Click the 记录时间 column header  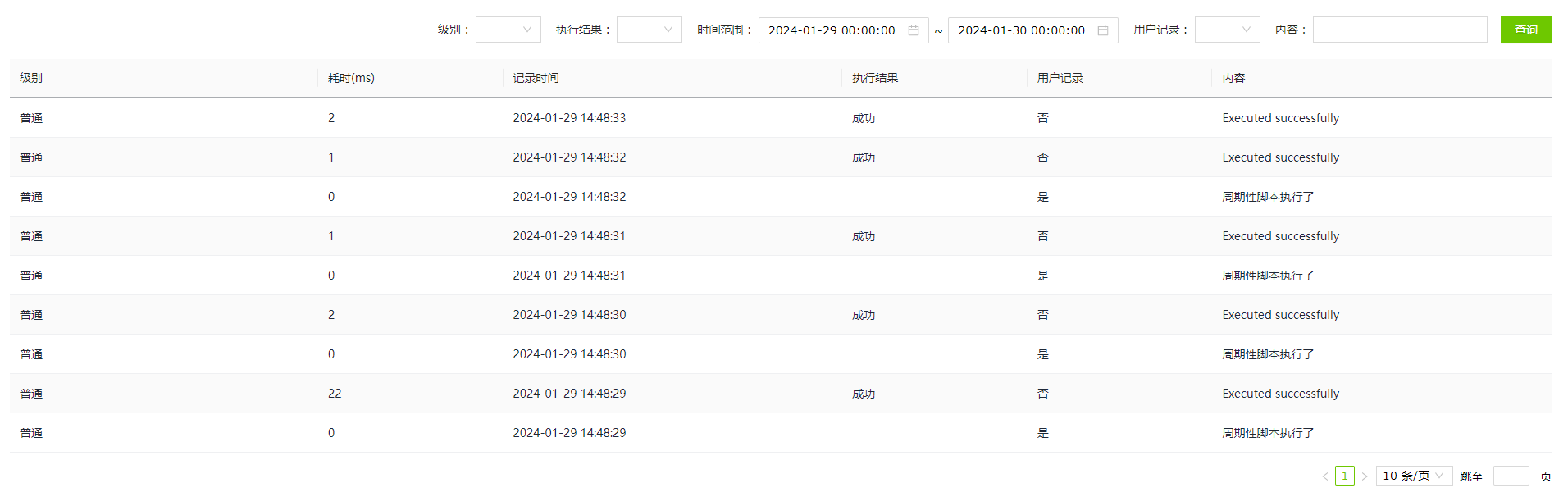536,78
